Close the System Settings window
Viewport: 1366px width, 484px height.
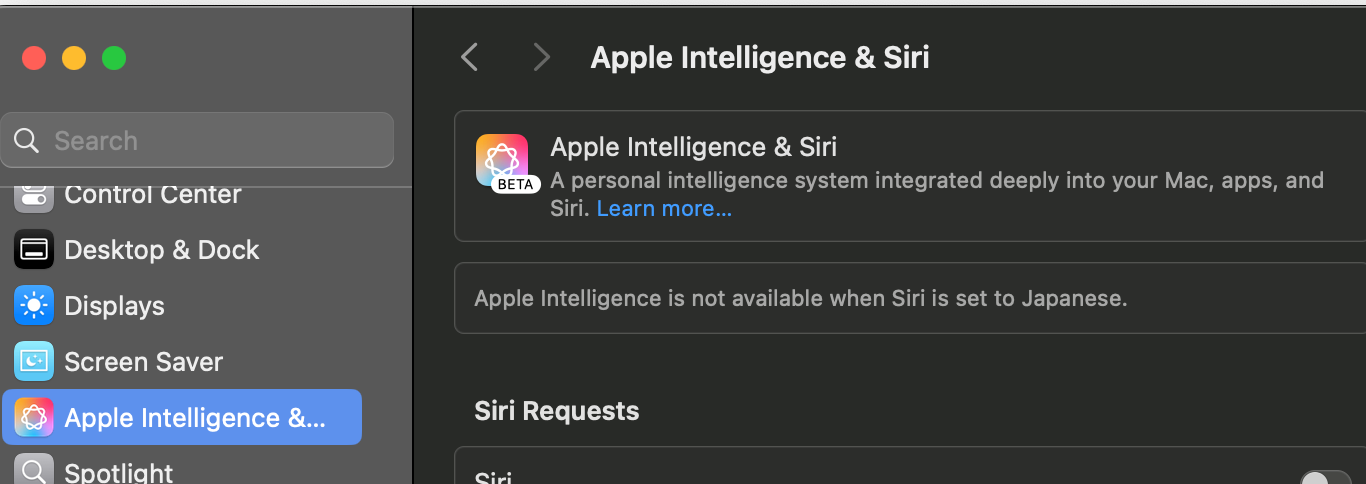pyautogui.click(x=34, y=58)
